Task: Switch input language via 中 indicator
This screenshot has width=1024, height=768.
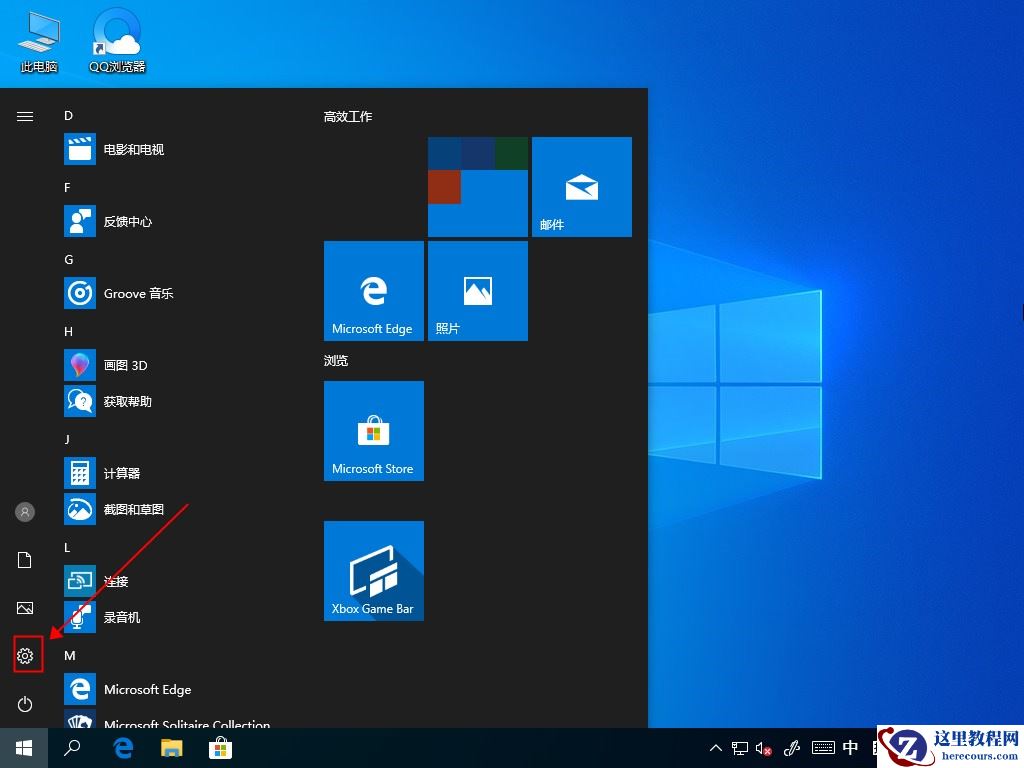Action: coord(850,747)
